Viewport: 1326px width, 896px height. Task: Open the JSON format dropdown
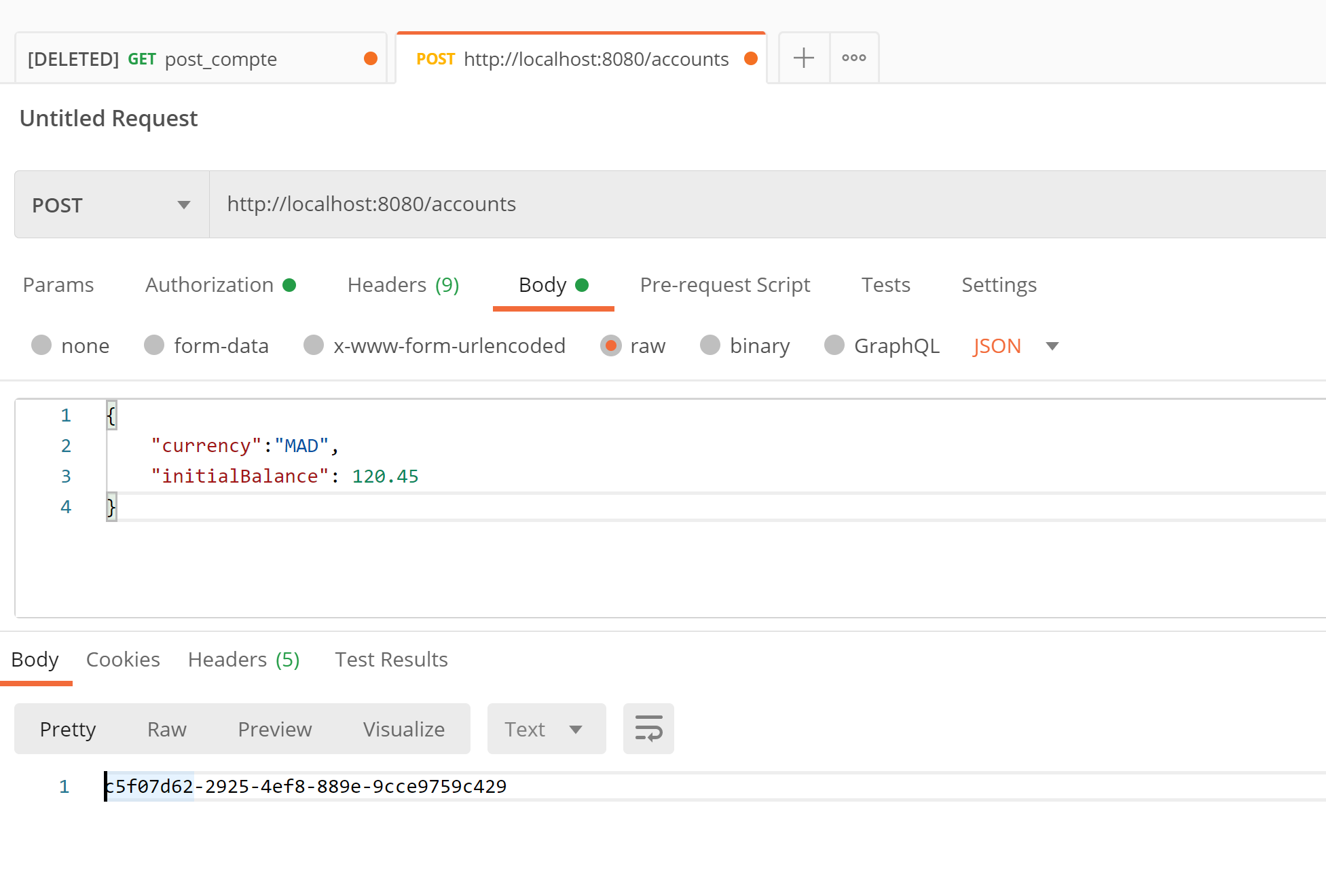pos(1016,346)
